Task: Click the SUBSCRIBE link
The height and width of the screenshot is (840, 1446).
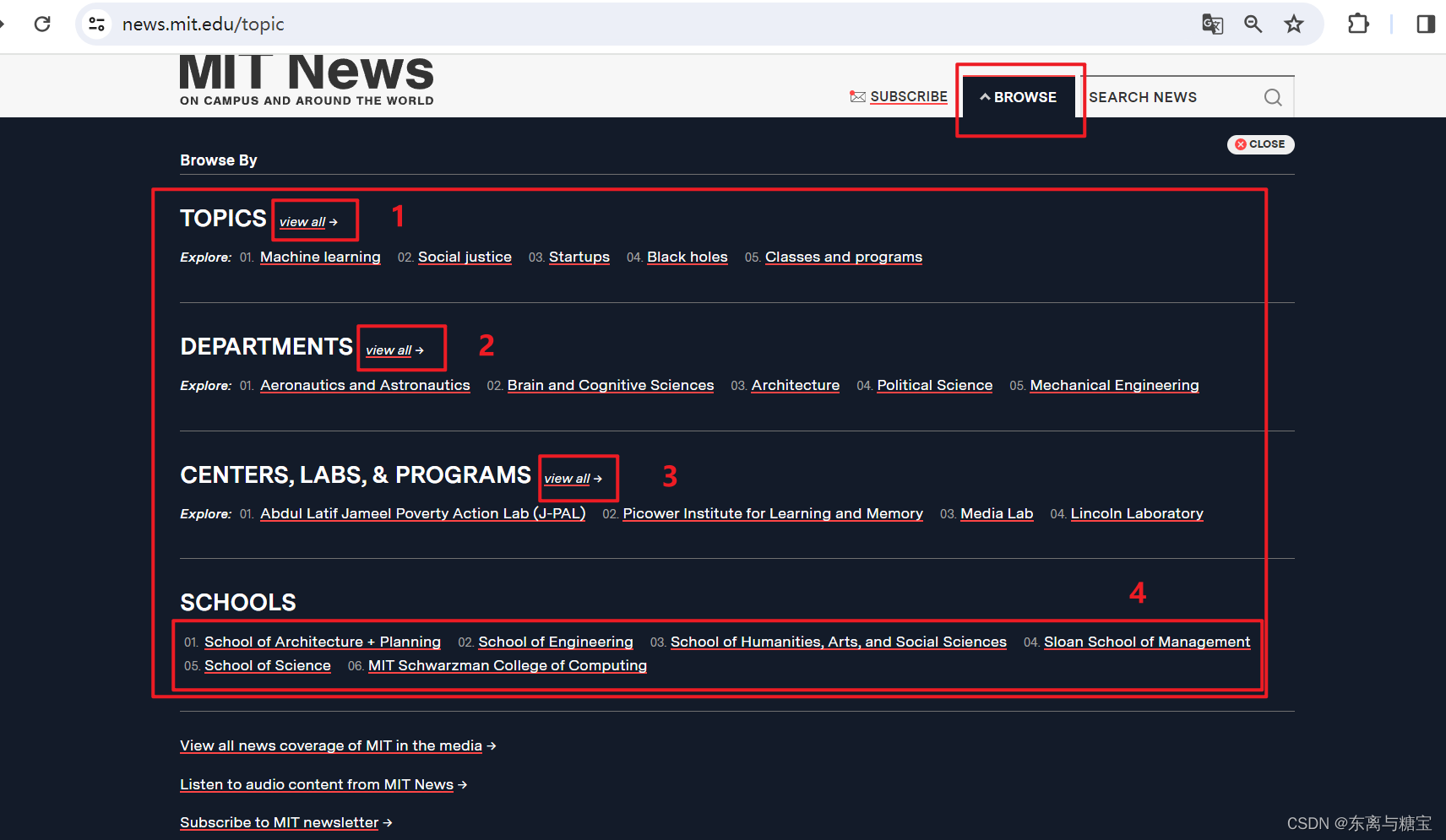Action: tap(909, 96)
